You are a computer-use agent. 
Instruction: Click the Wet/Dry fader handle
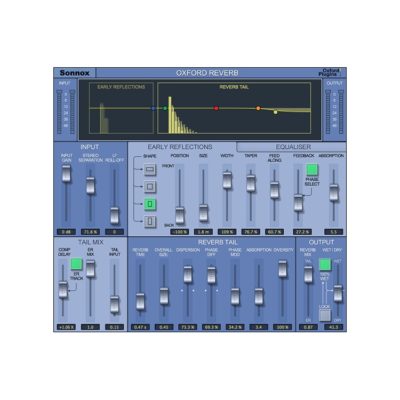tap(338, 293)
